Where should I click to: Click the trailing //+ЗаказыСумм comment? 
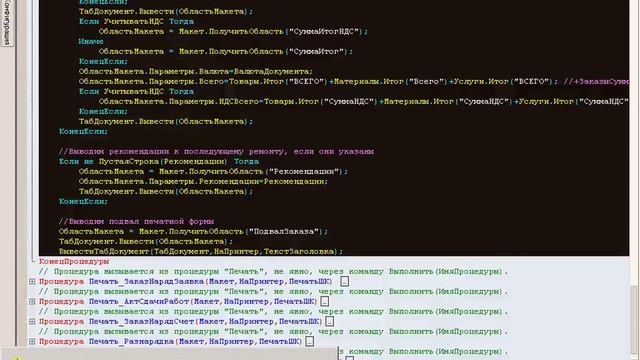tap(596, 82)
